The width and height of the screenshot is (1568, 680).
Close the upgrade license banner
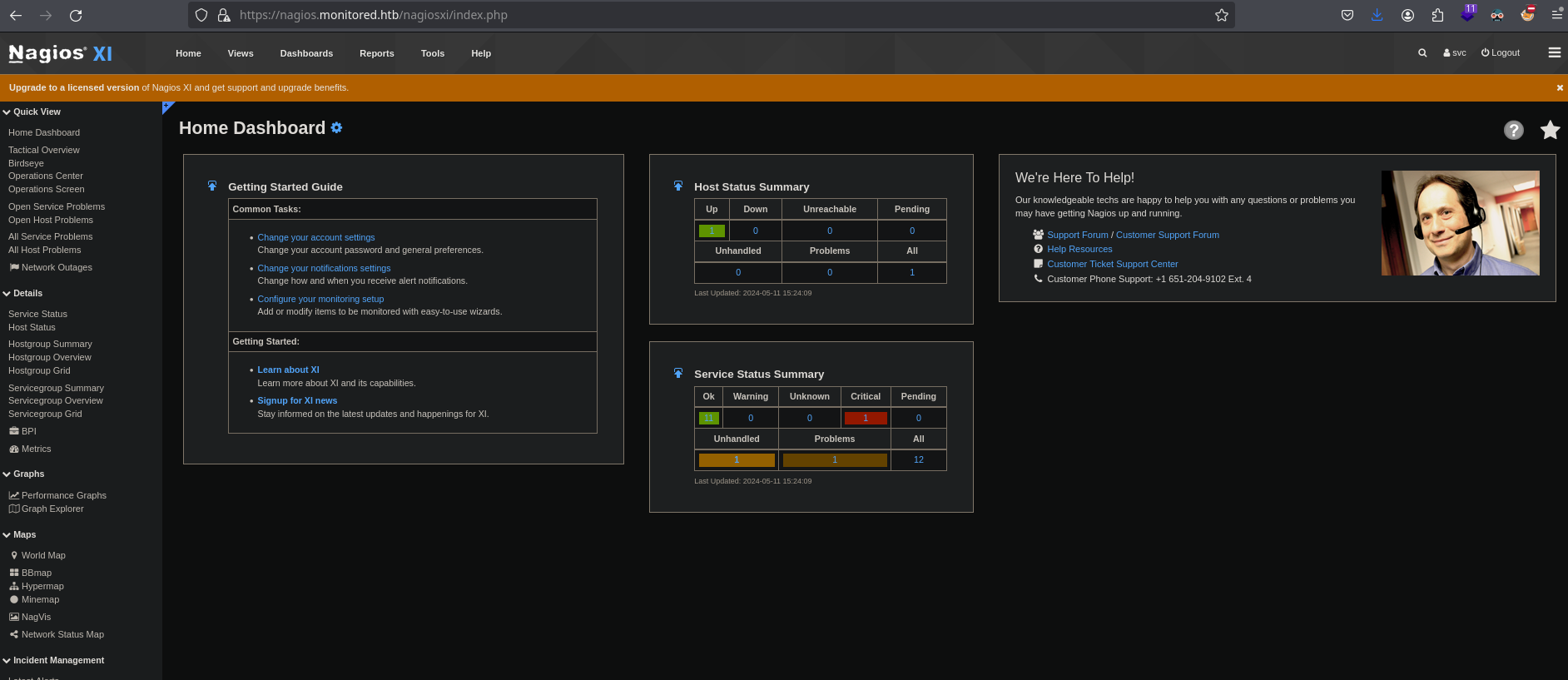[x=1560, y=87]
